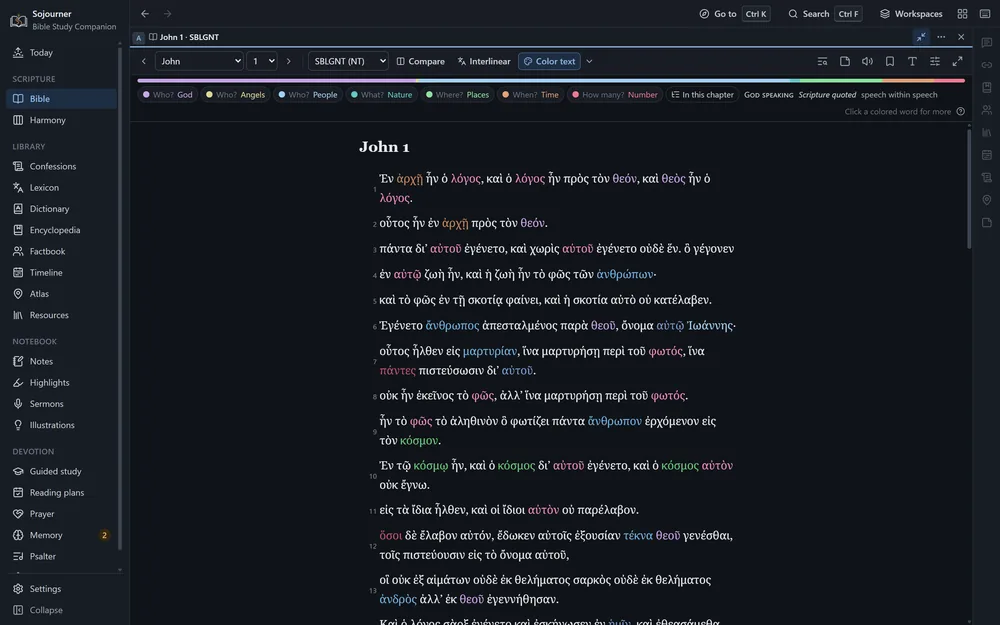Viewport: 1000px width, 625px height.
Task: Click the Go to button
Action: coord(735,14)
